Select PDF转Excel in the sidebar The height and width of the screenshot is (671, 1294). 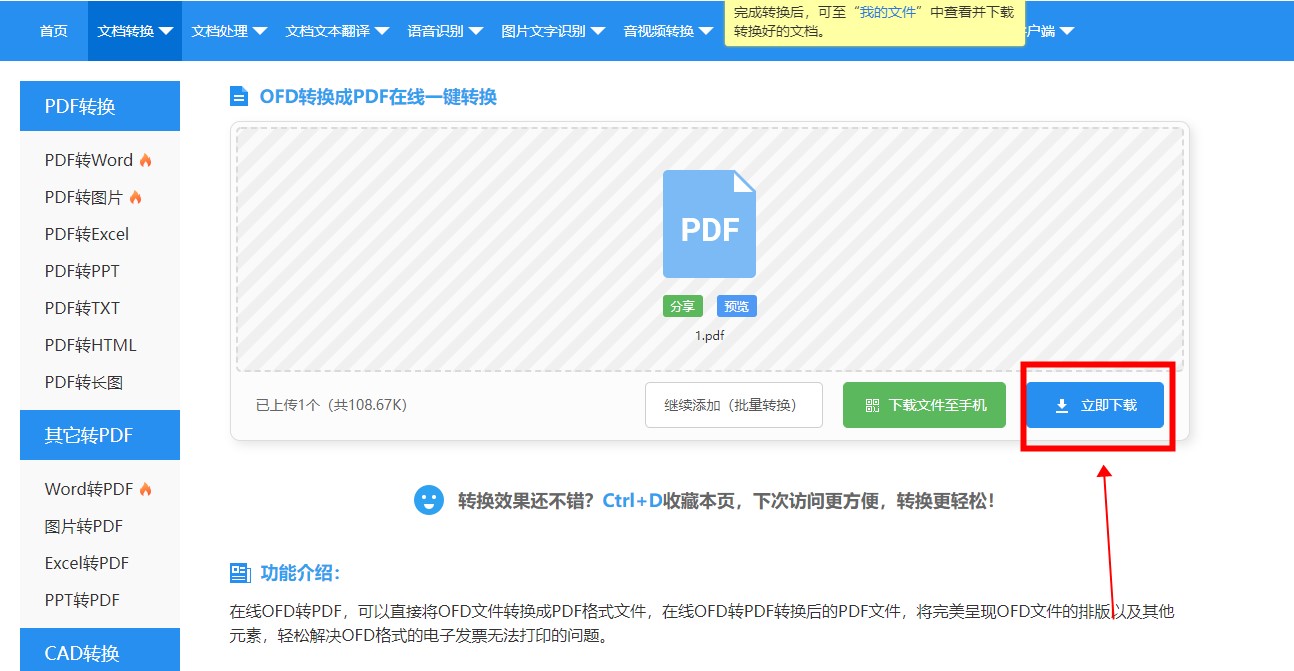point(87,234)
